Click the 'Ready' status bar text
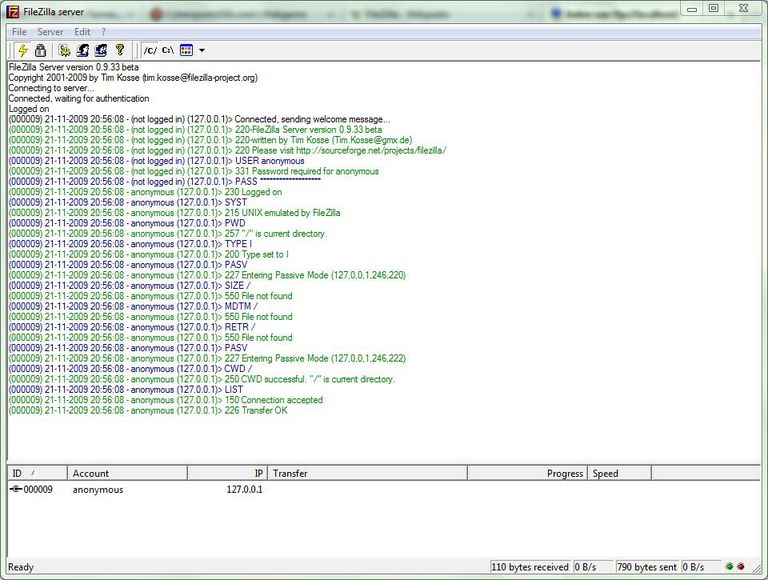Screen dimensions: 768x580 (x=21, y=567)
